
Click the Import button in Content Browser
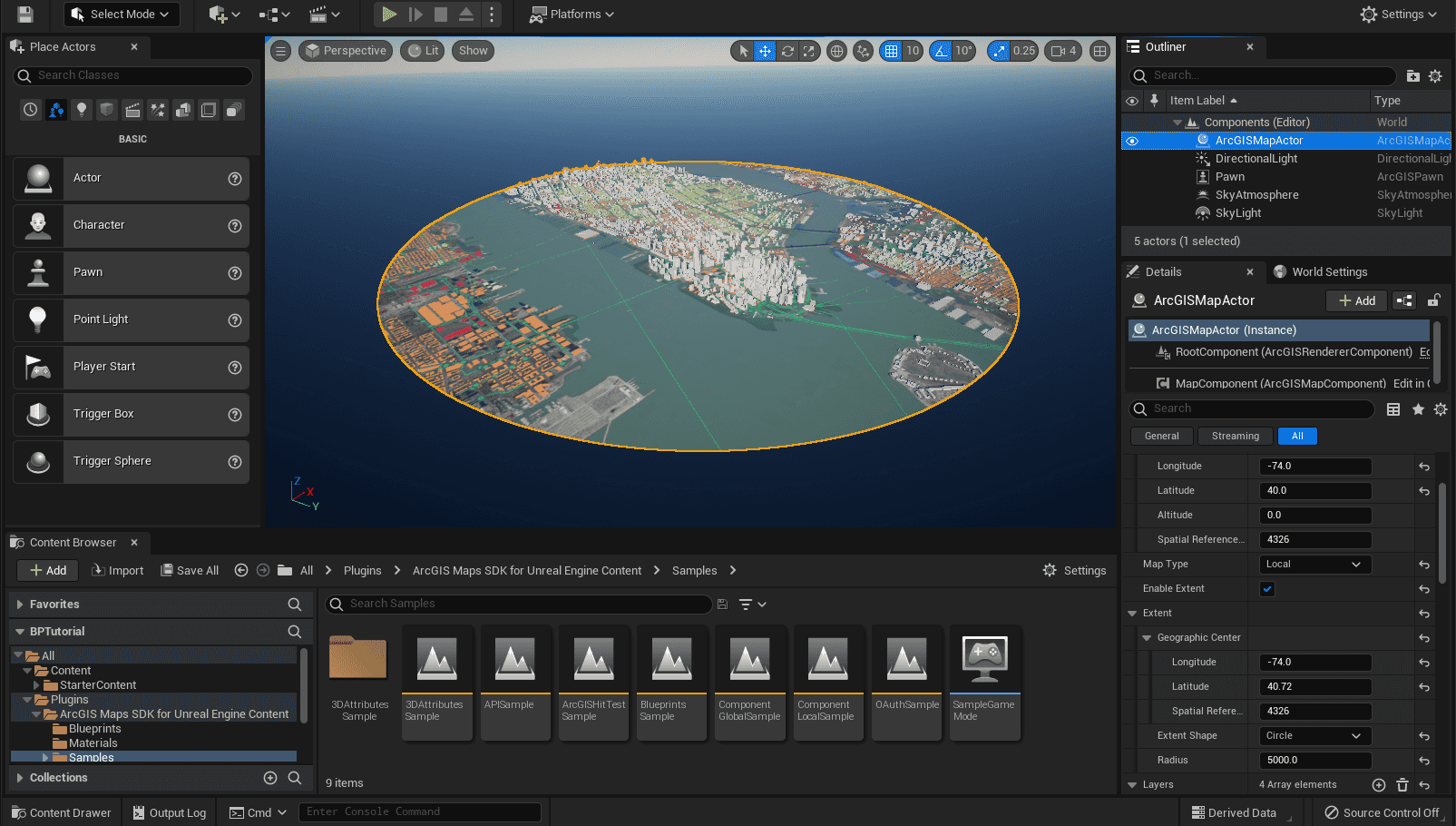pyautogui.click(x=118, y=570)
